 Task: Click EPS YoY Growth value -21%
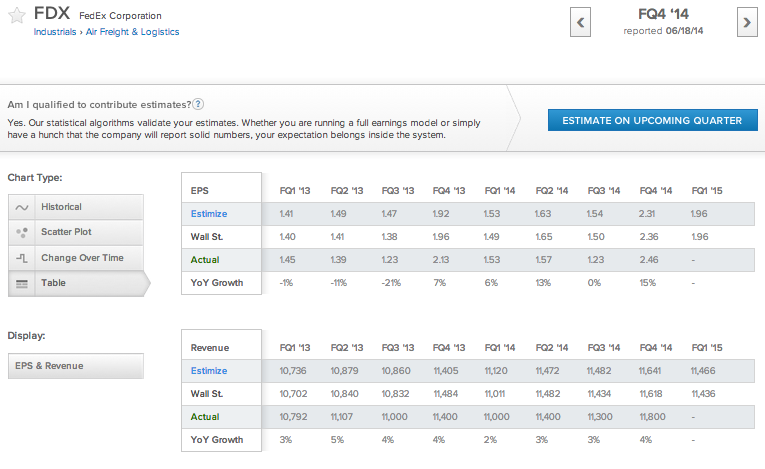point(391,283)
